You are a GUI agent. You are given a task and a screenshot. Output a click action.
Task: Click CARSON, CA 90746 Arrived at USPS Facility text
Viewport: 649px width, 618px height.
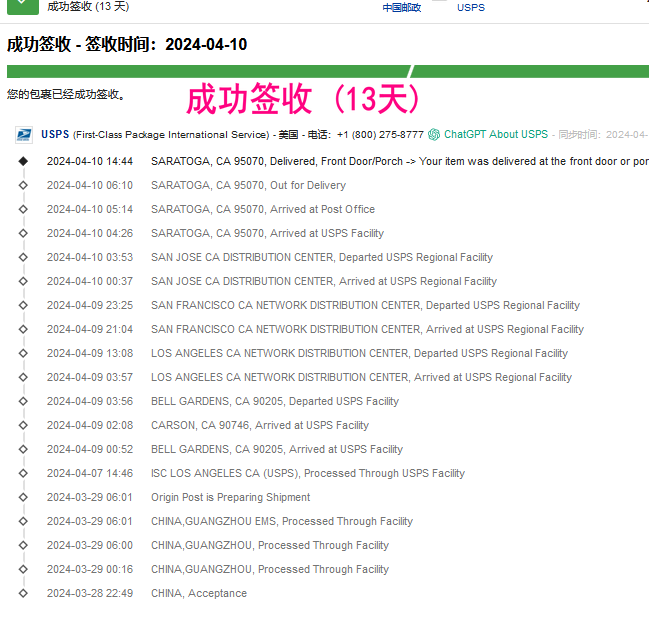pos(260,426)
